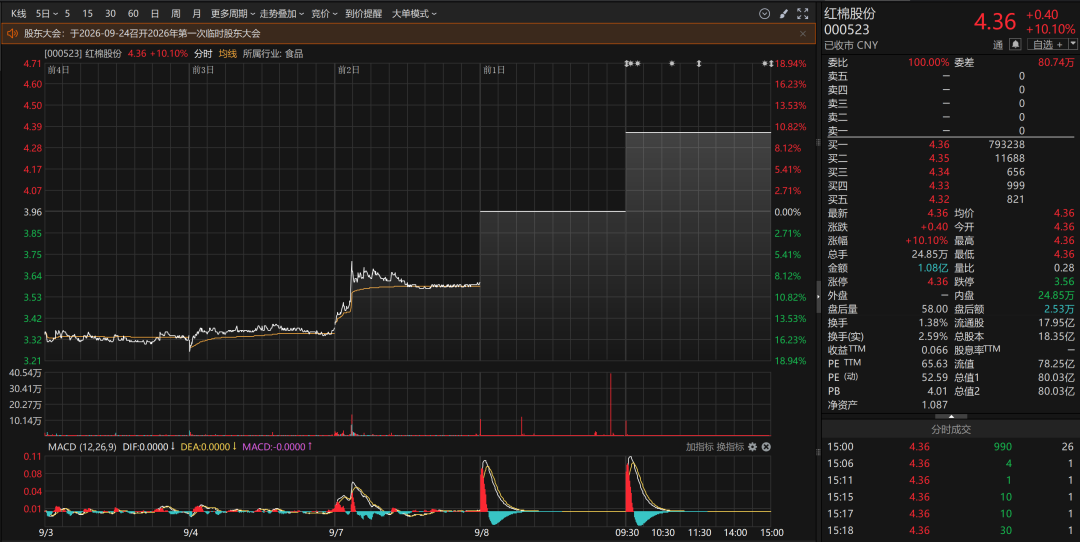Open the 5日 period dropdown
The image size is (1080, 542).
pos(47,14)
